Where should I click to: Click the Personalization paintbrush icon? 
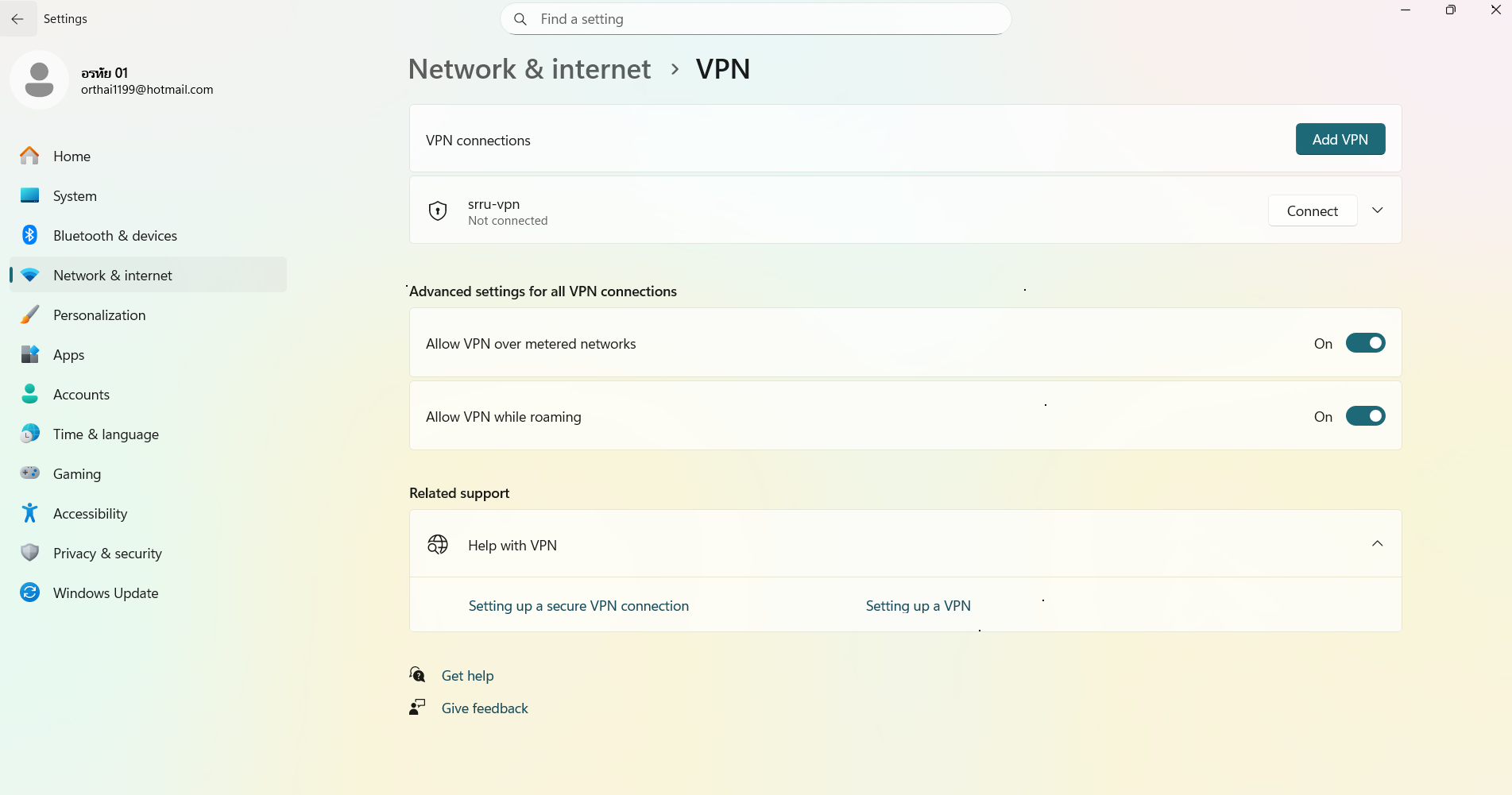click(x=30, y=315)
